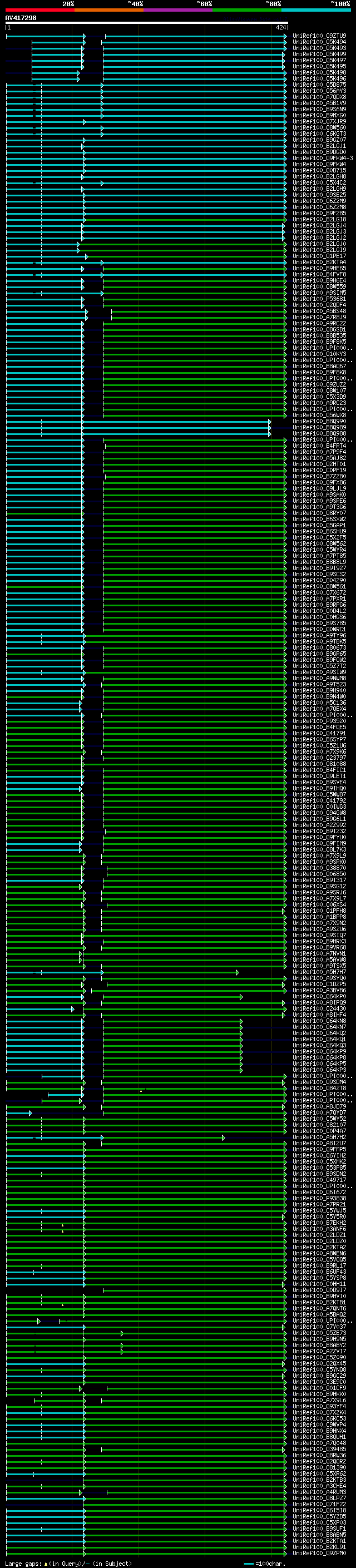Select label UniRef100_Q2HT01
The height and width of the screenshot is (1568, 356).
319,464
